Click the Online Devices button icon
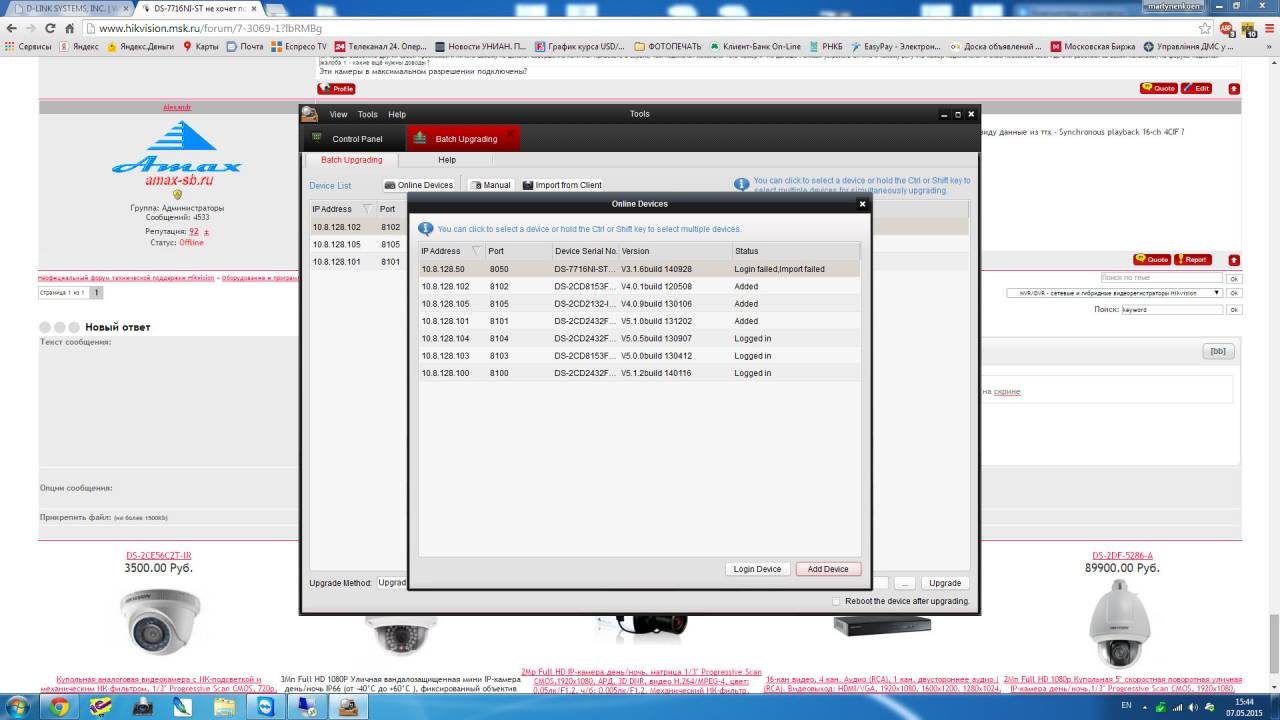1280x720 pixels. coord(390,185)
